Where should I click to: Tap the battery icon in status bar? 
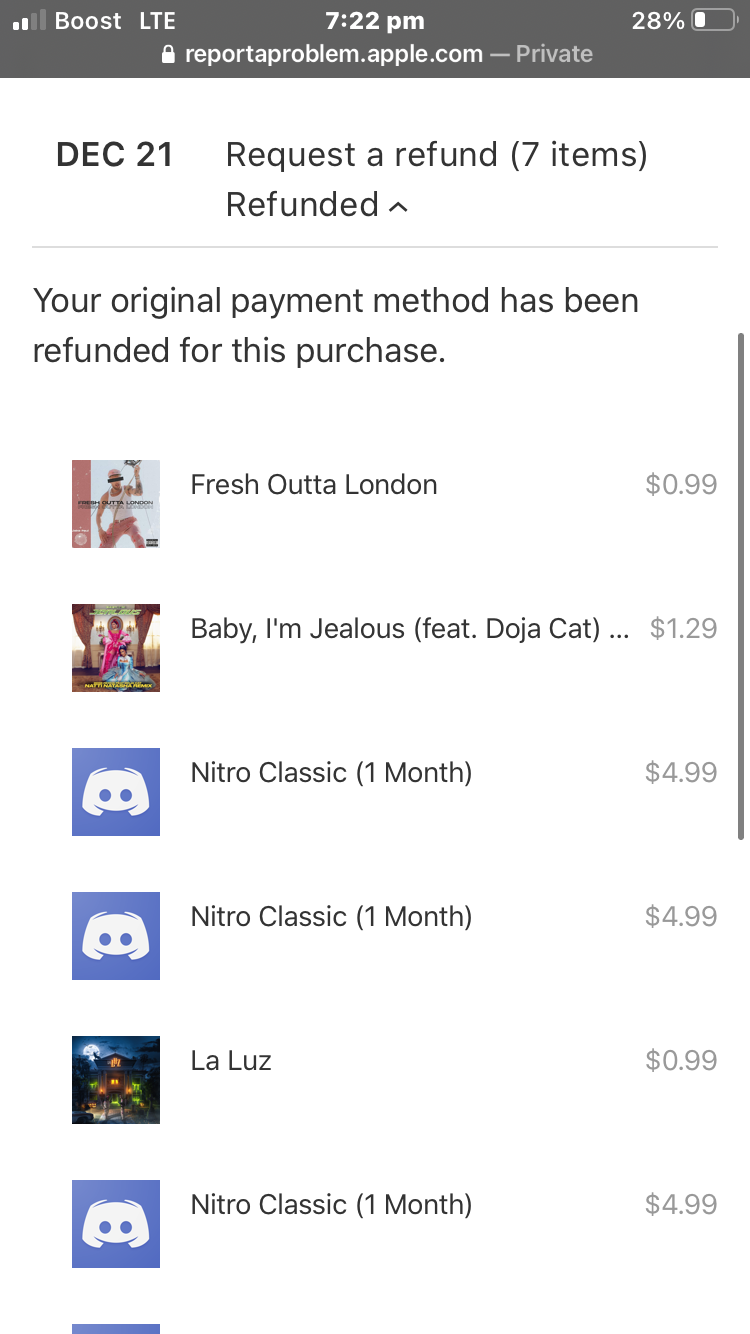(713, 20)
